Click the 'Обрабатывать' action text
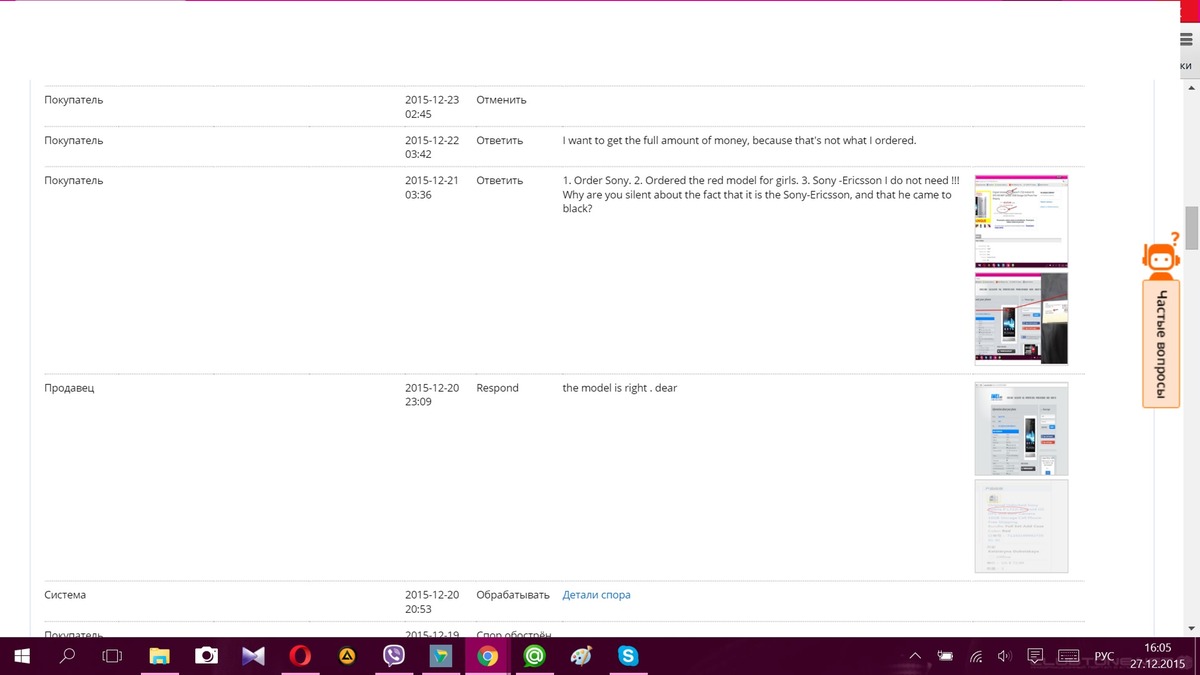The width and height of the screenshot is (1200, 675). pyautogui.click(x=513, y=595)
